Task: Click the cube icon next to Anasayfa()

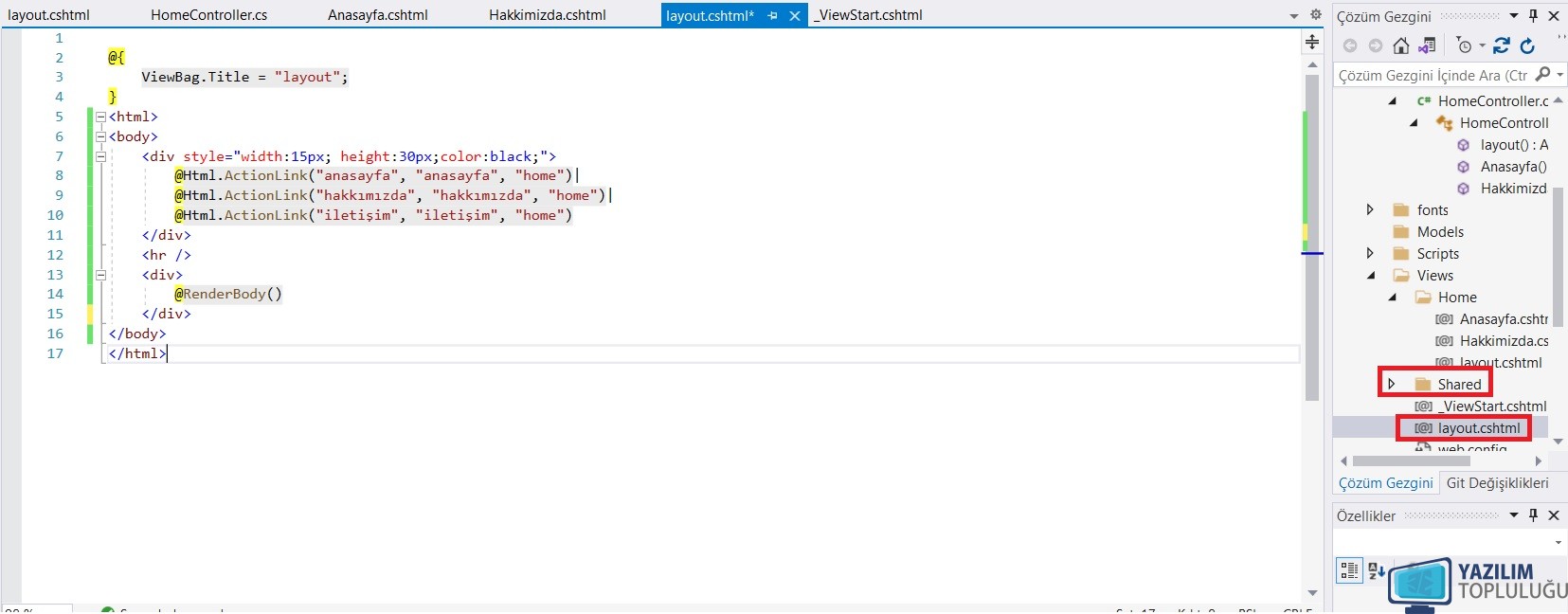Action: point(1464,167)
